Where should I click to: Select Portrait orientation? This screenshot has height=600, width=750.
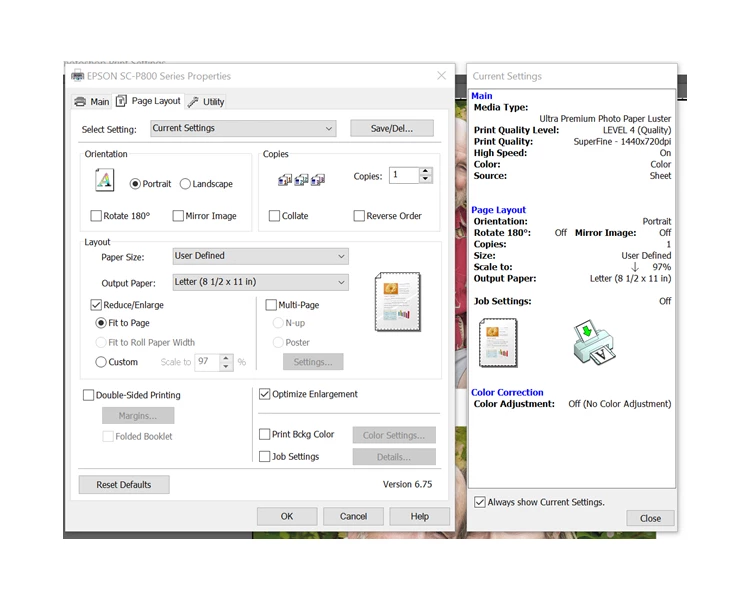coord(150,184)
